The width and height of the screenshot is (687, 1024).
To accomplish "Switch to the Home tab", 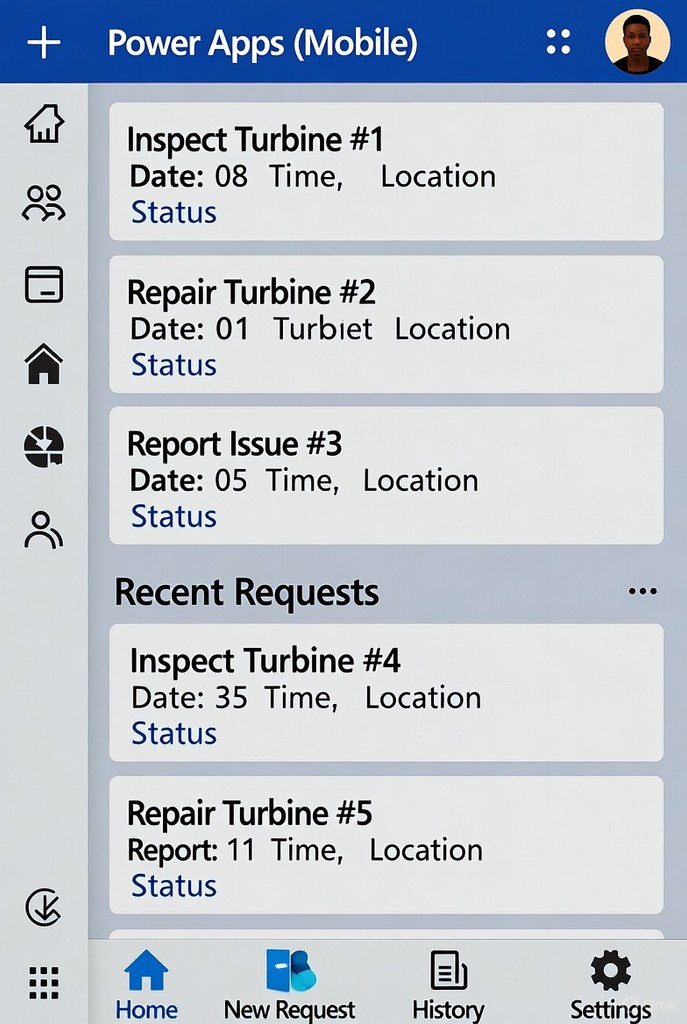I will [x=146, y=985].
